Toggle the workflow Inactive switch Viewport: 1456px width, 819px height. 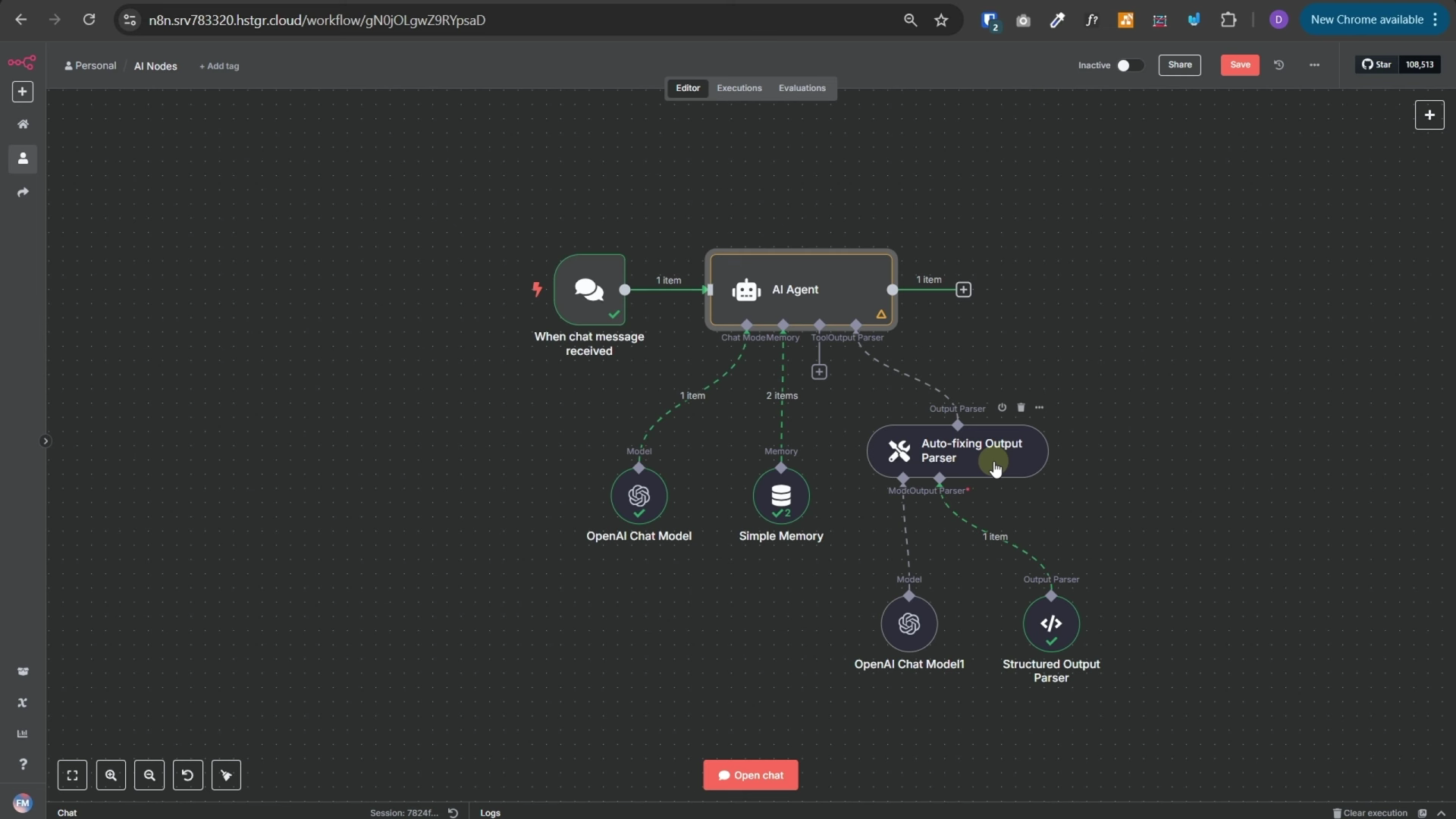1128,65
